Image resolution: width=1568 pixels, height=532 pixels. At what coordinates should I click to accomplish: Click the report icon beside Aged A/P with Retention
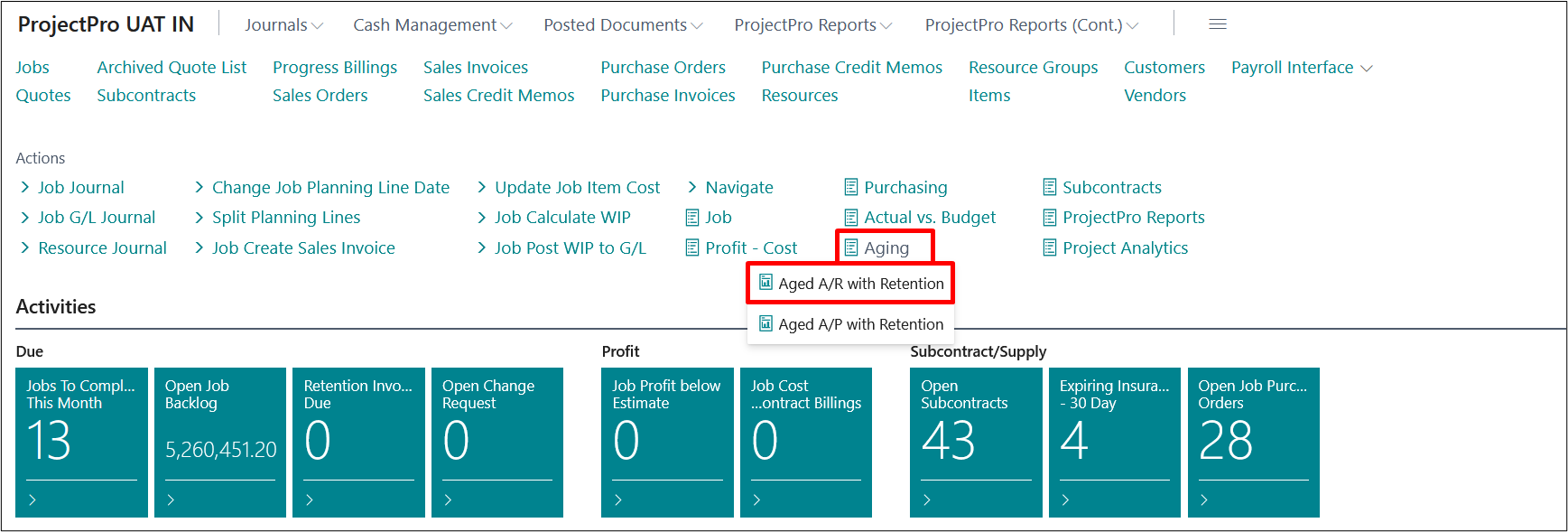(x=765, y=323)
